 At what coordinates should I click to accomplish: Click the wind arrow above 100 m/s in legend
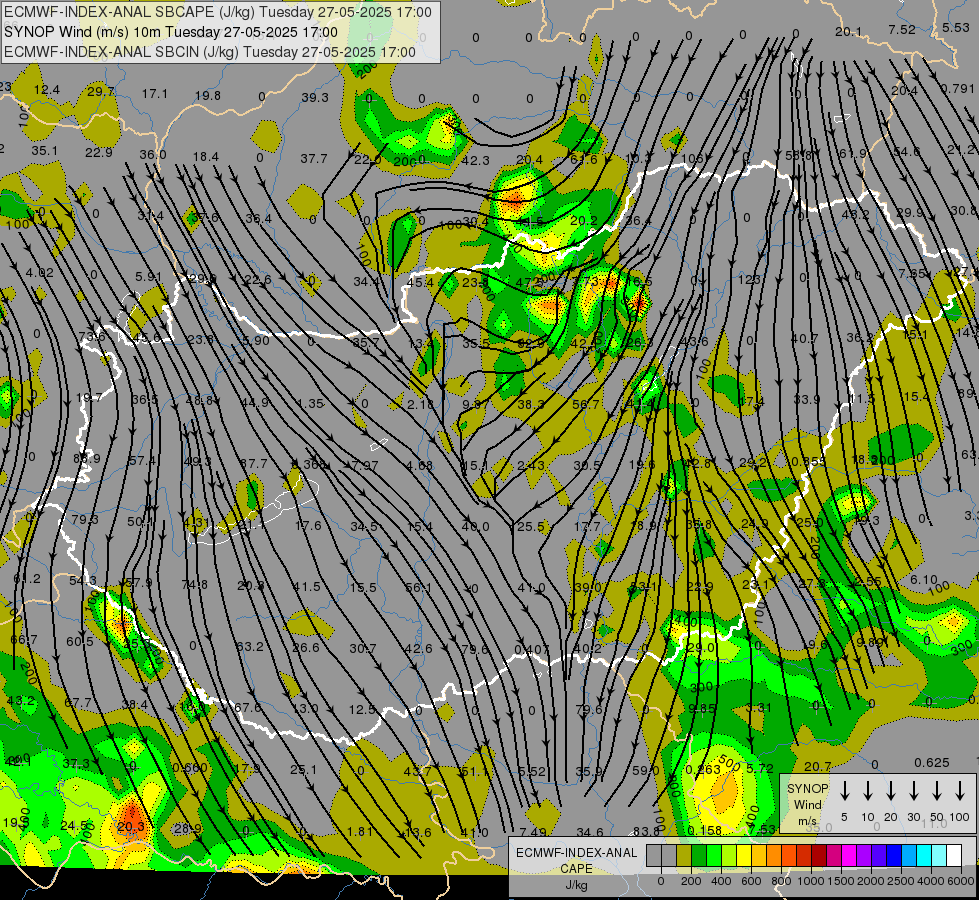pyautogui.click(x=960, y=791)
